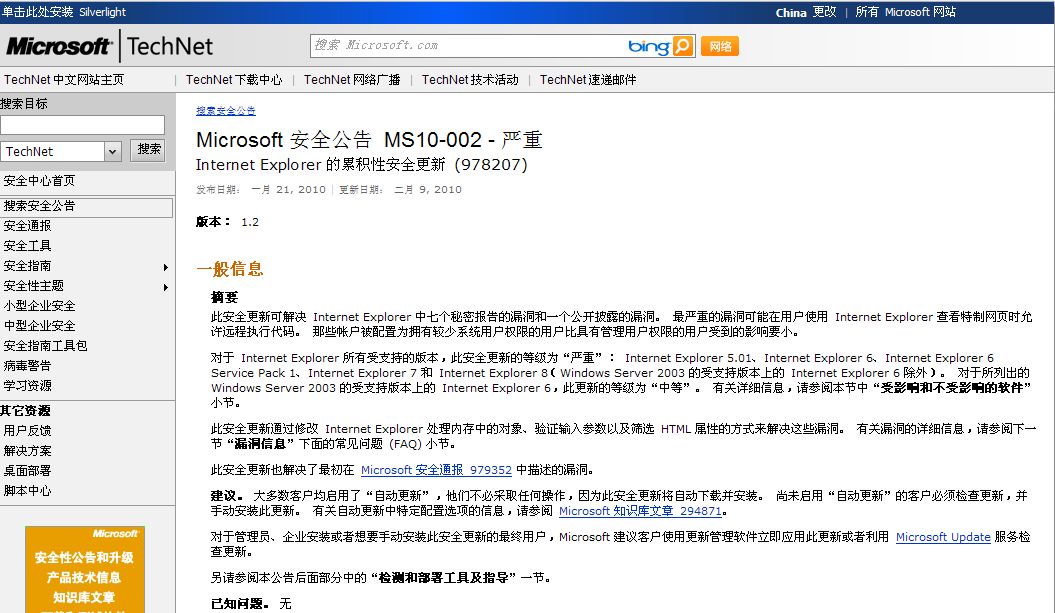The width and height of the screenshot is (1055, 613).
Task: Open 脚本中心 in the sidebar
Action: [27, 491]
